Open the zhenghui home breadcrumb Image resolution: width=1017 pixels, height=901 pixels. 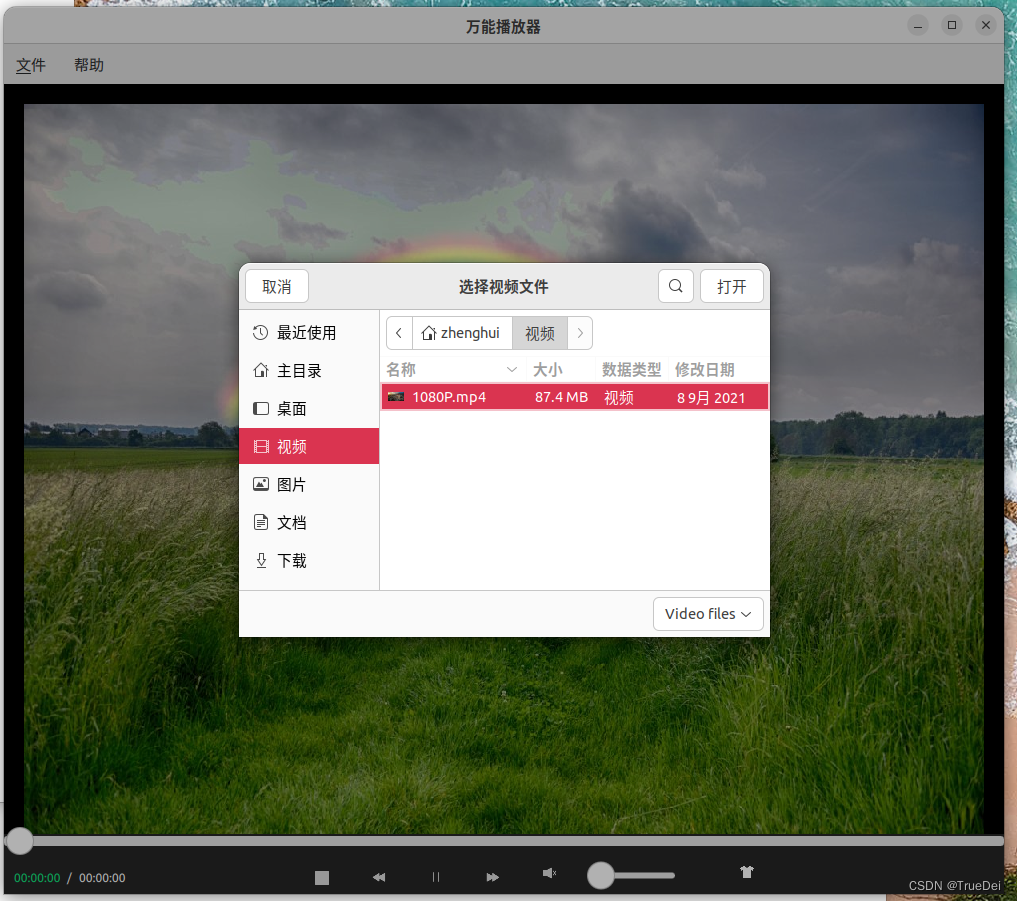461,332
